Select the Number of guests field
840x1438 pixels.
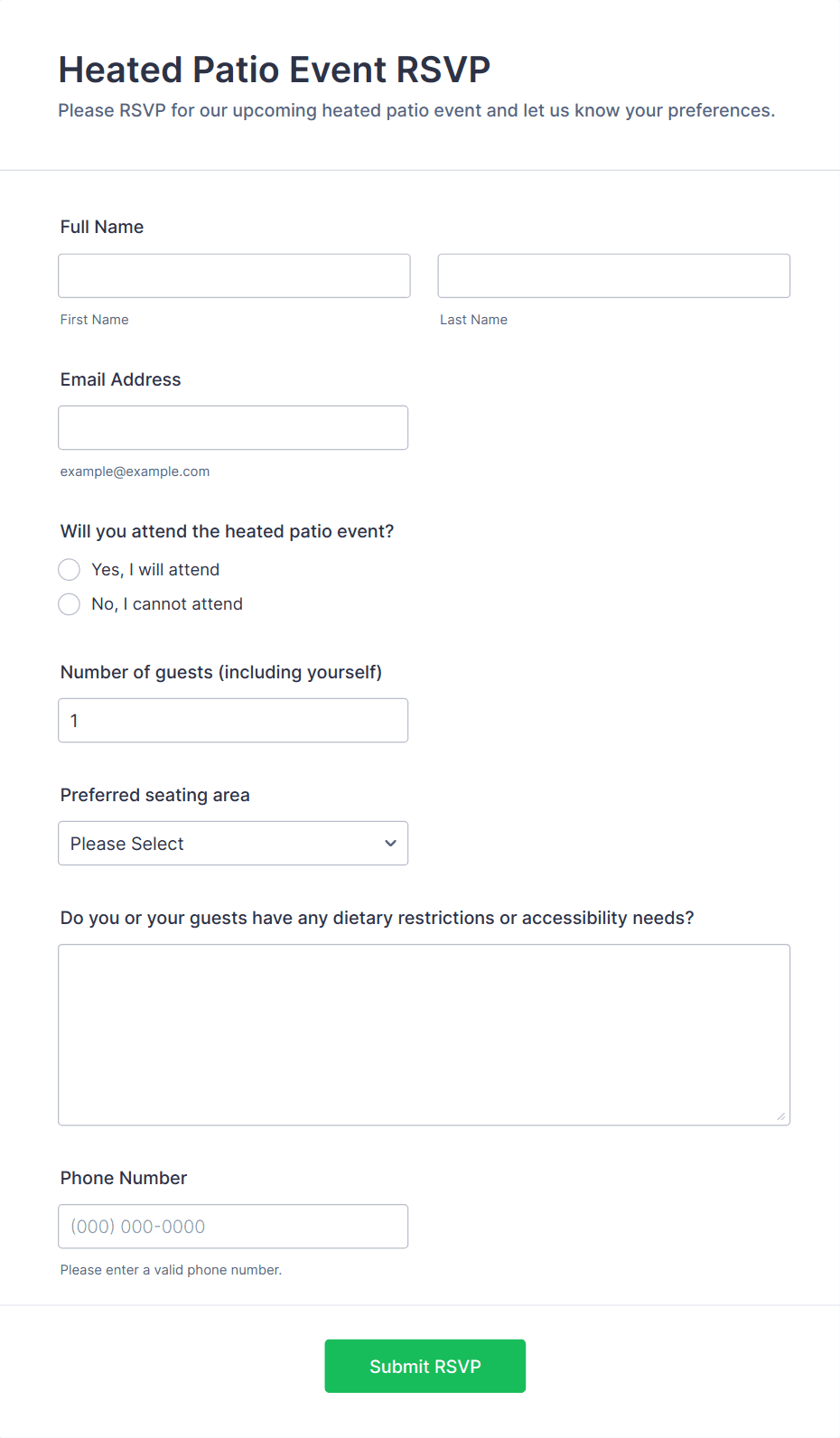[232, 721]
